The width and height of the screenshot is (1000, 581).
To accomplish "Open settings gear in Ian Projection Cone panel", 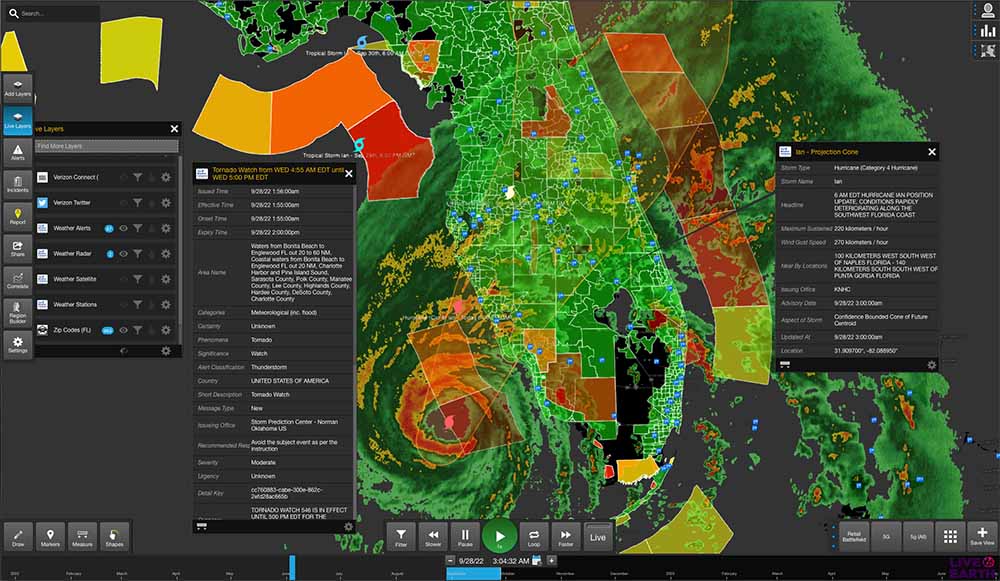I will (x=932, y=365).
